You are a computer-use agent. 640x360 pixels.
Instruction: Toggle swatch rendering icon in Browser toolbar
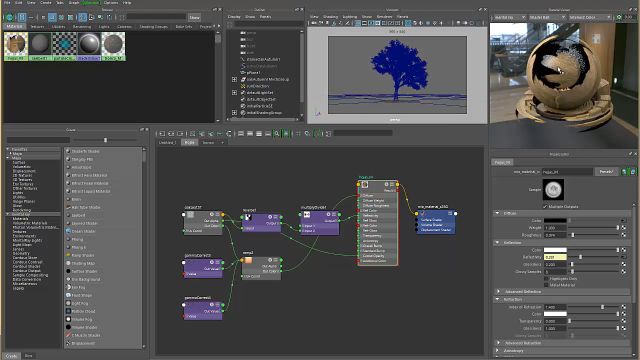pos(9,17)
